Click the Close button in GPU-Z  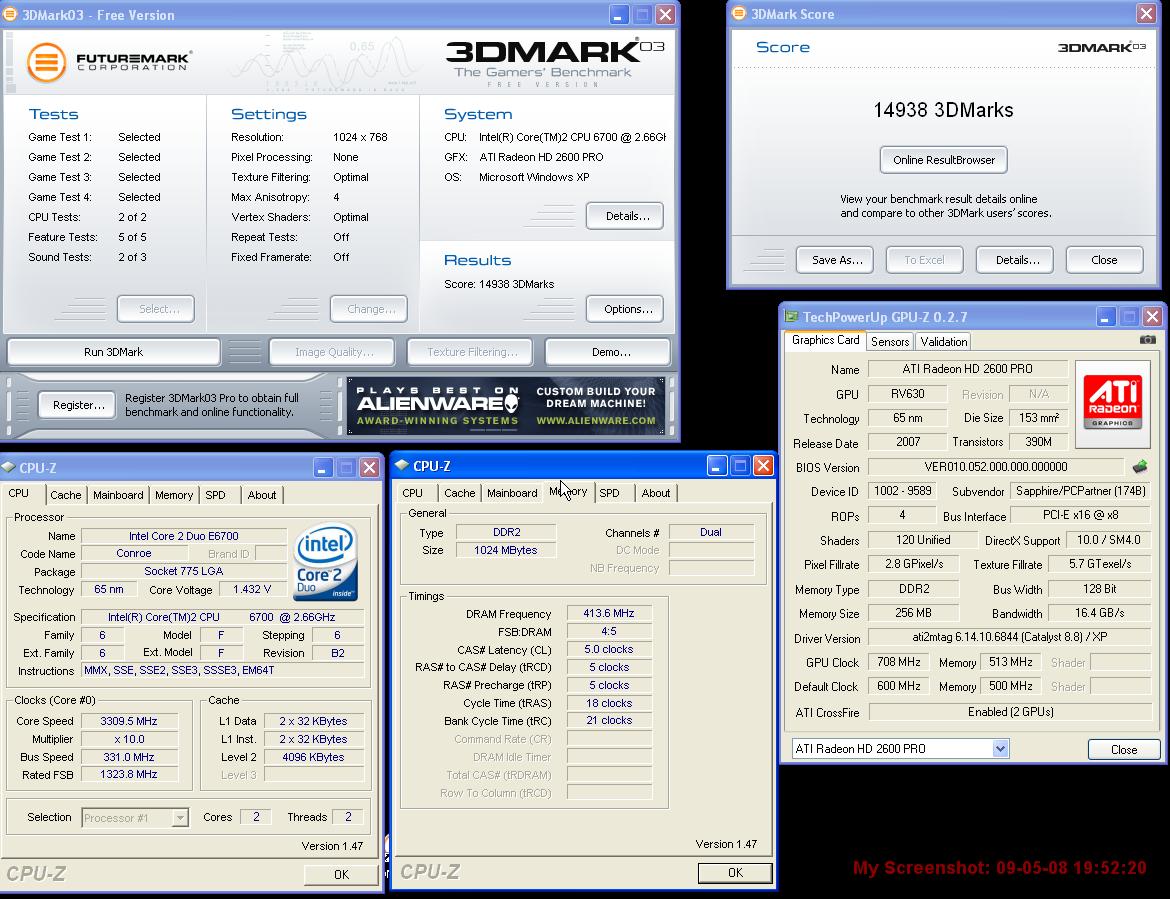pyautogui.click(x=1124, y=749)
